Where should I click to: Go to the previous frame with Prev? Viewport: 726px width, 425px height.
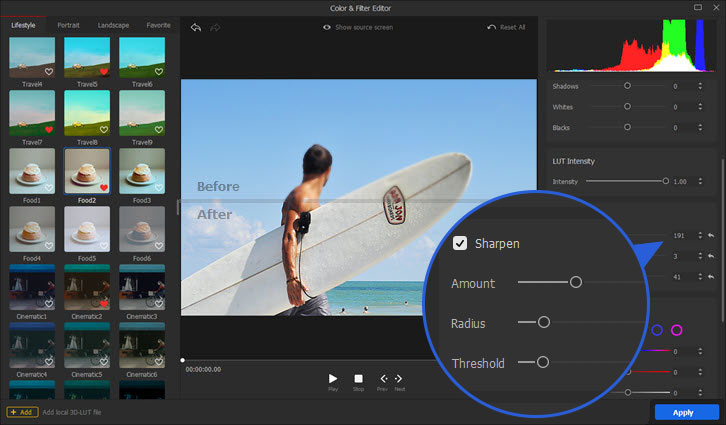point(382,379)
